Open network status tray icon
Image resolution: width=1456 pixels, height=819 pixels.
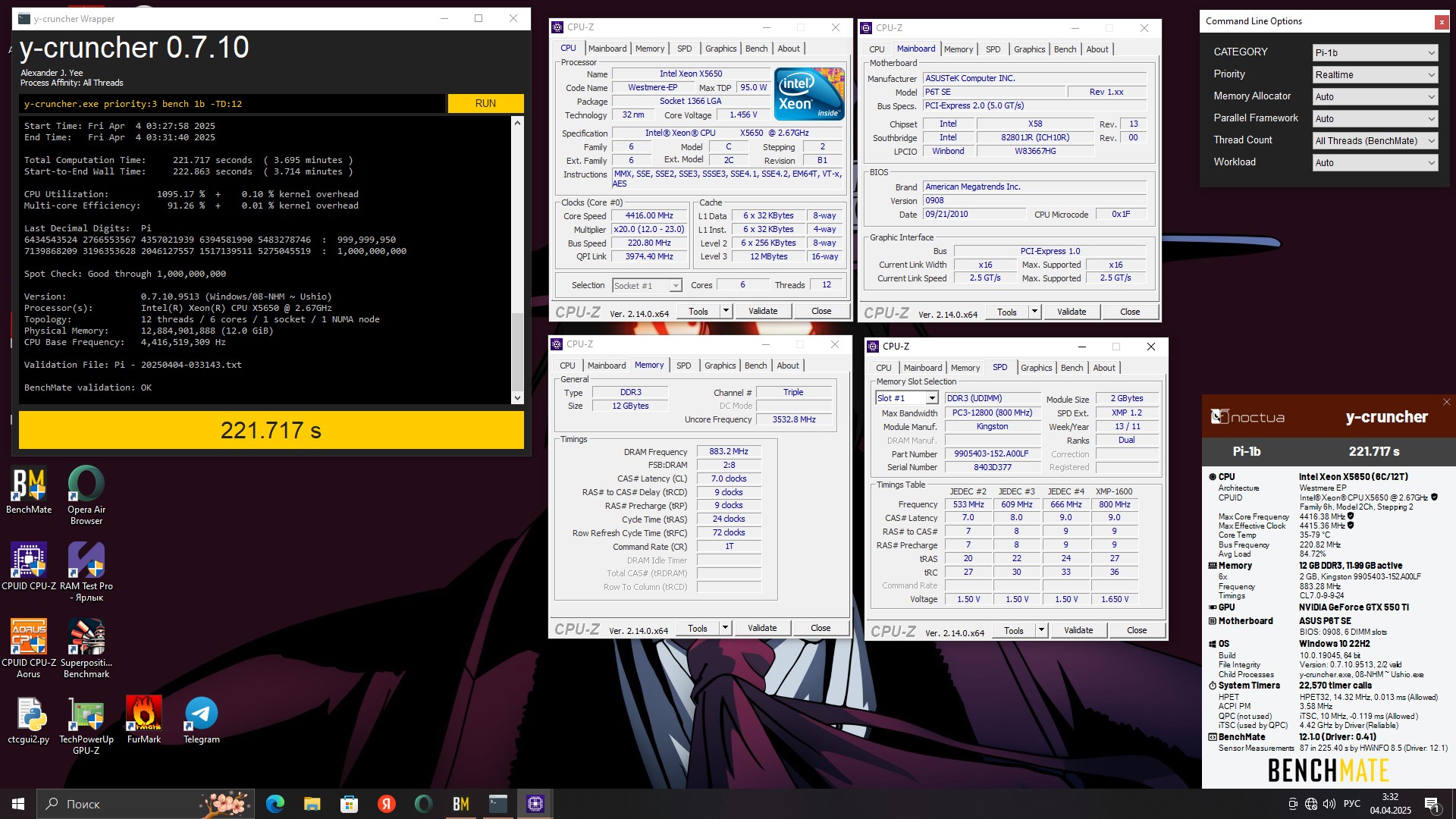(x=1311, y=804)
